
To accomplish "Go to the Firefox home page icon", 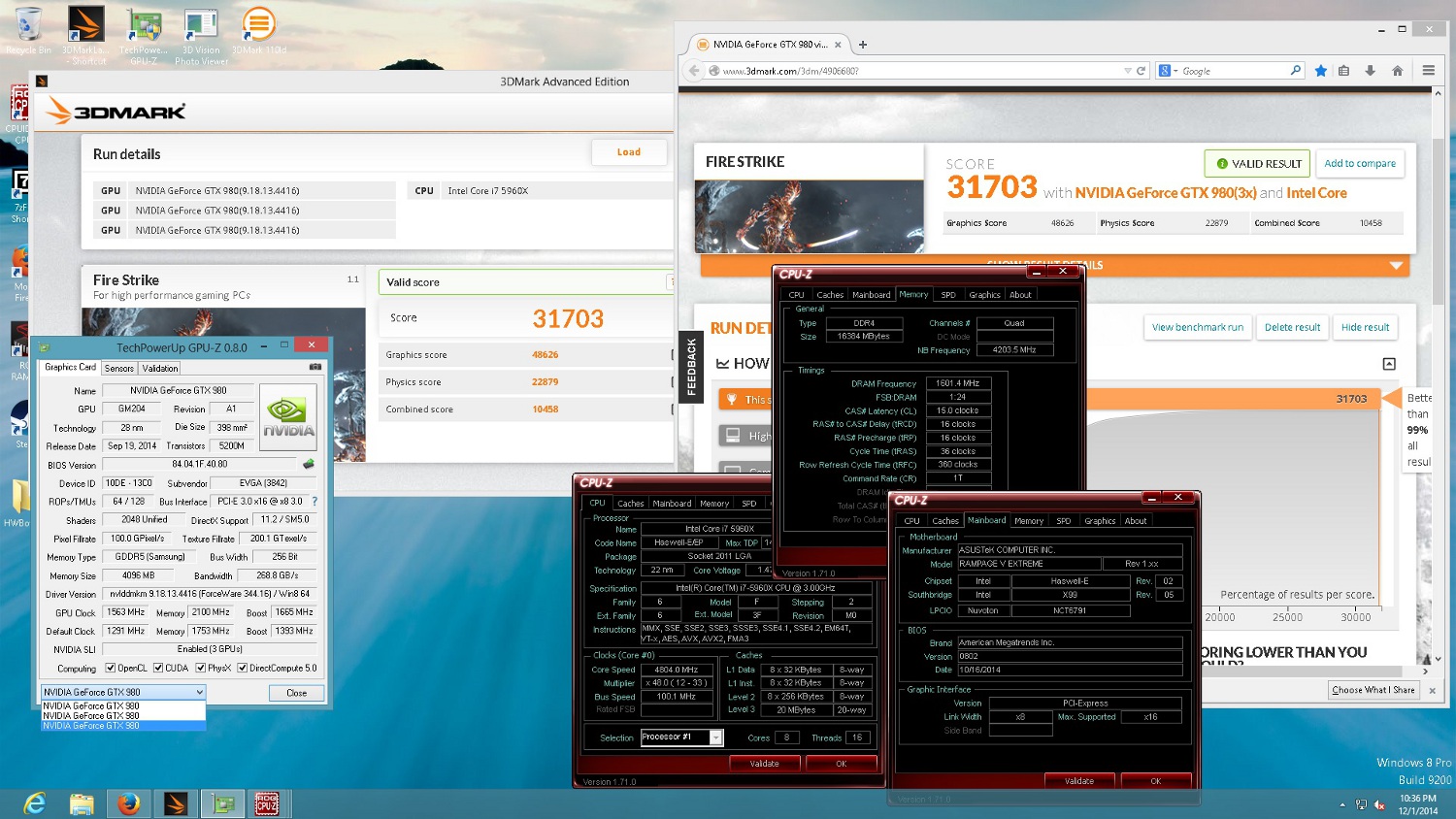I will coord(1397,71).
